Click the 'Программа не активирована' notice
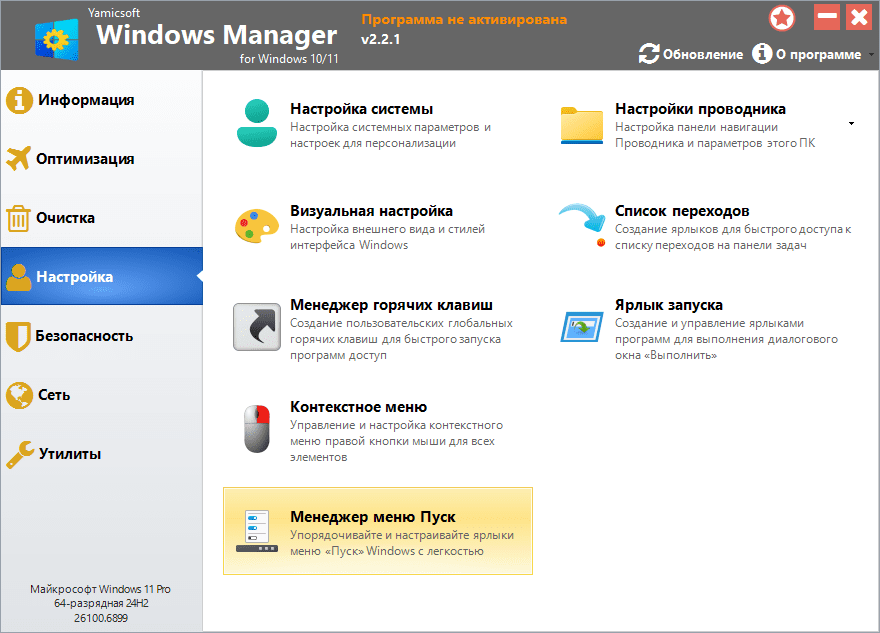880x633 pixels. [464, 20]
